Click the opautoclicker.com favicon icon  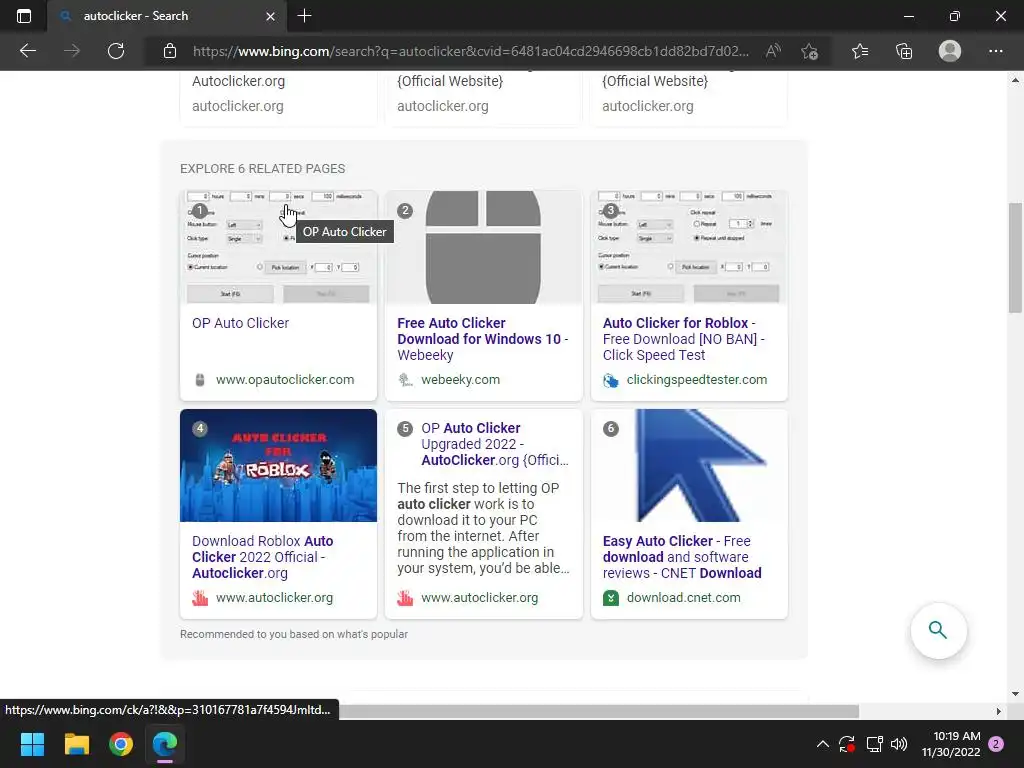coord(200,380)
